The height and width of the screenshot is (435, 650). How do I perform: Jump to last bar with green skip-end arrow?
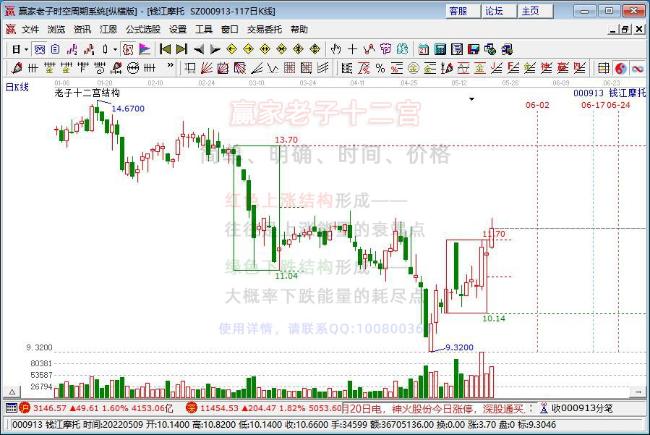pyautogui.click(x=182, y=49)
